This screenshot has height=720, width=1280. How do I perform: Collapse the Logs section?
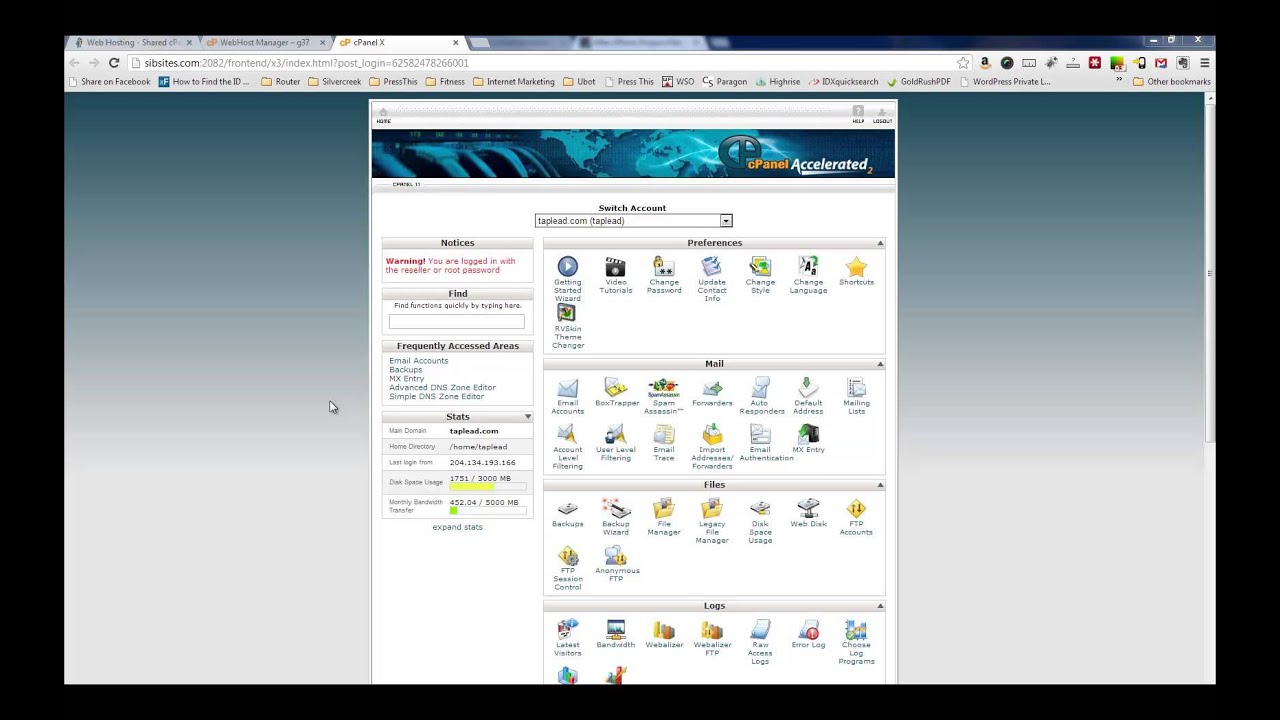[880, 606]
